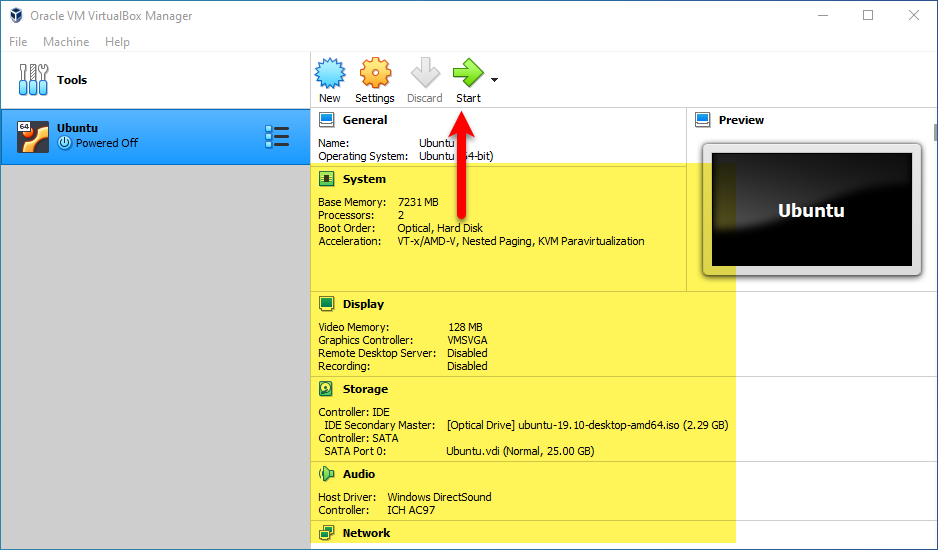Click the Ubuntu OS logo icon
The width and height of the screenshot is (938, 550).
point(33,137)
